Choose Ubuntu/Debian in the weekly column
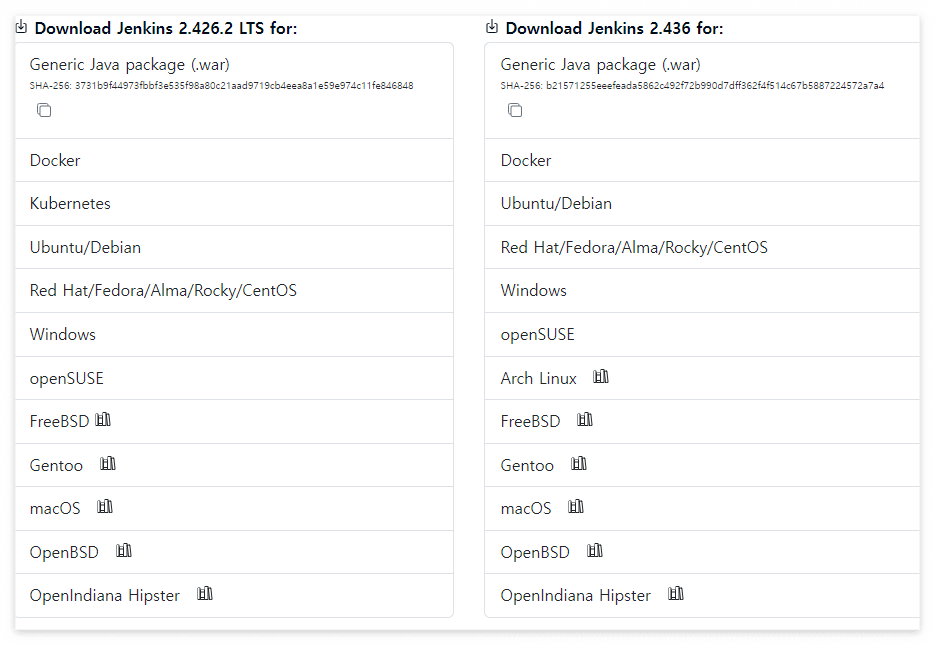Image resolution: width=935 pixels, height=645 pixels. [x=702, y=203]
